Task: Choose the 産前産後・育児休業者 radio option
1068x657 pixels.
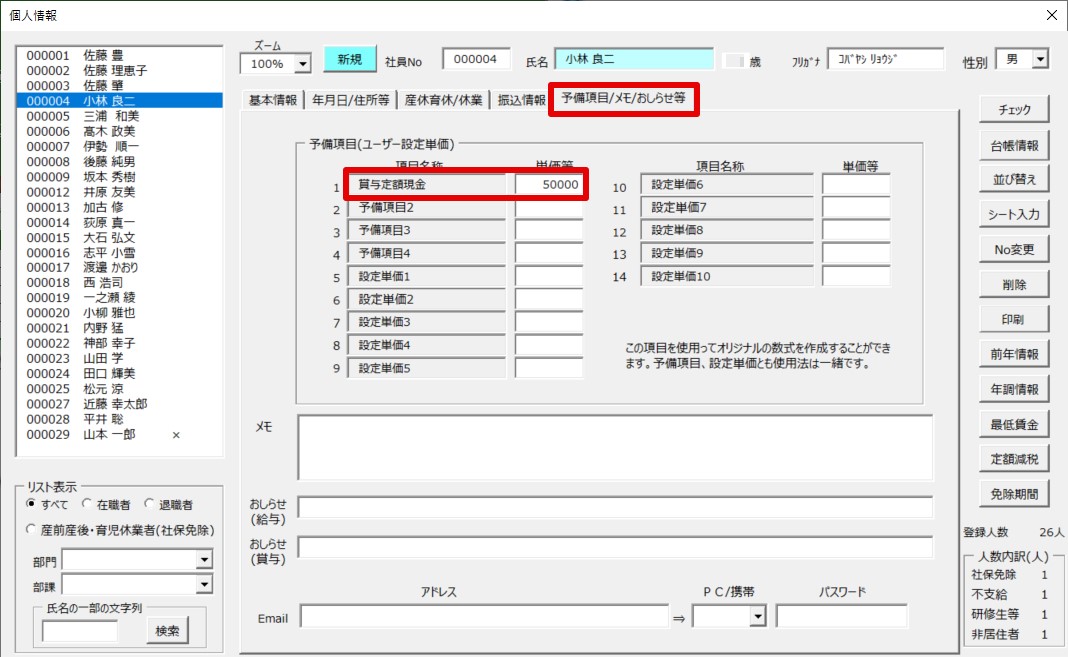Action: coord(32,529)
